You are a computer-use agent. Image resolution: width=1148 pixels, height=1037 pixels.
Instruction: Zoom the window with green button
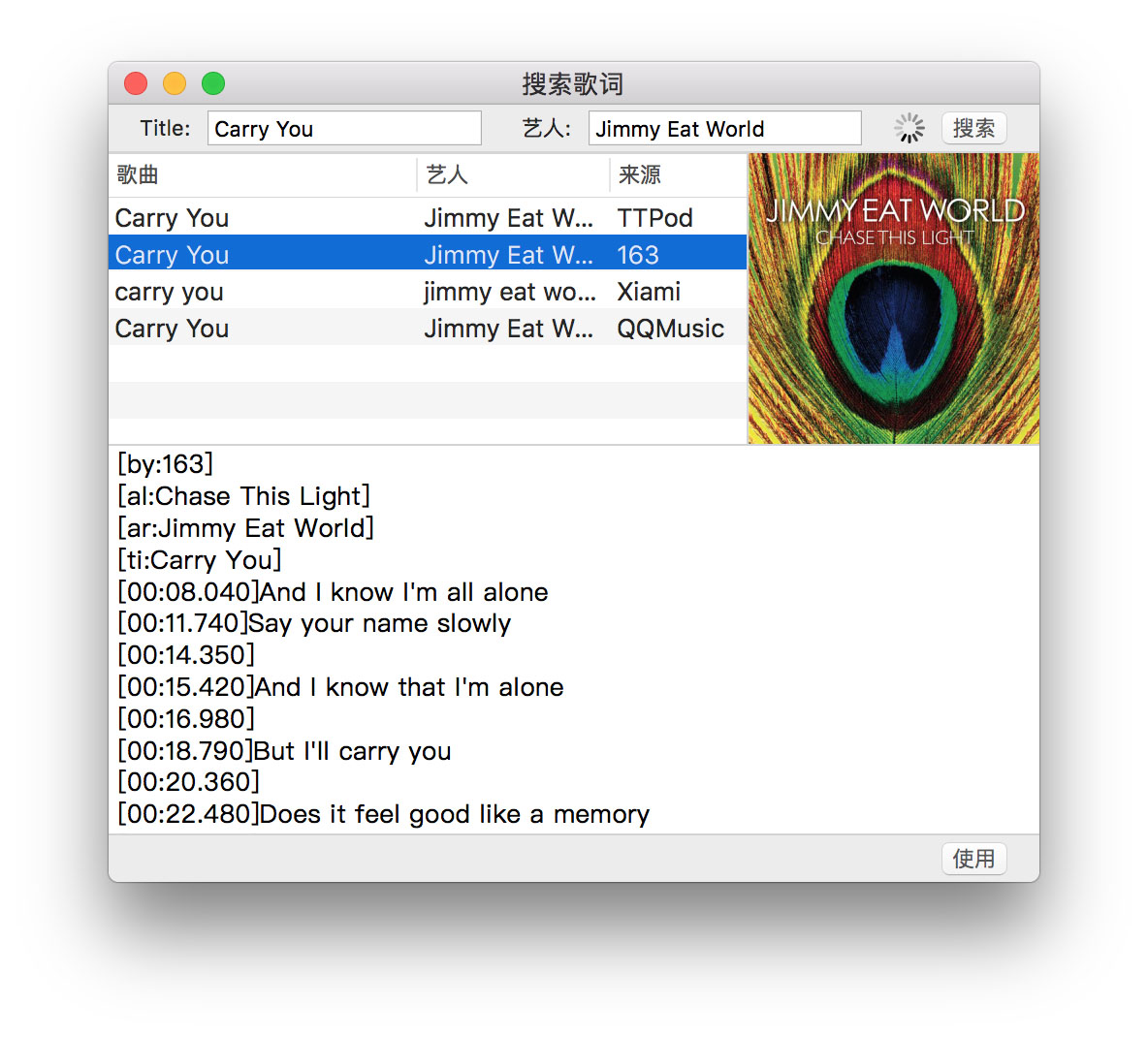(213, 83)
